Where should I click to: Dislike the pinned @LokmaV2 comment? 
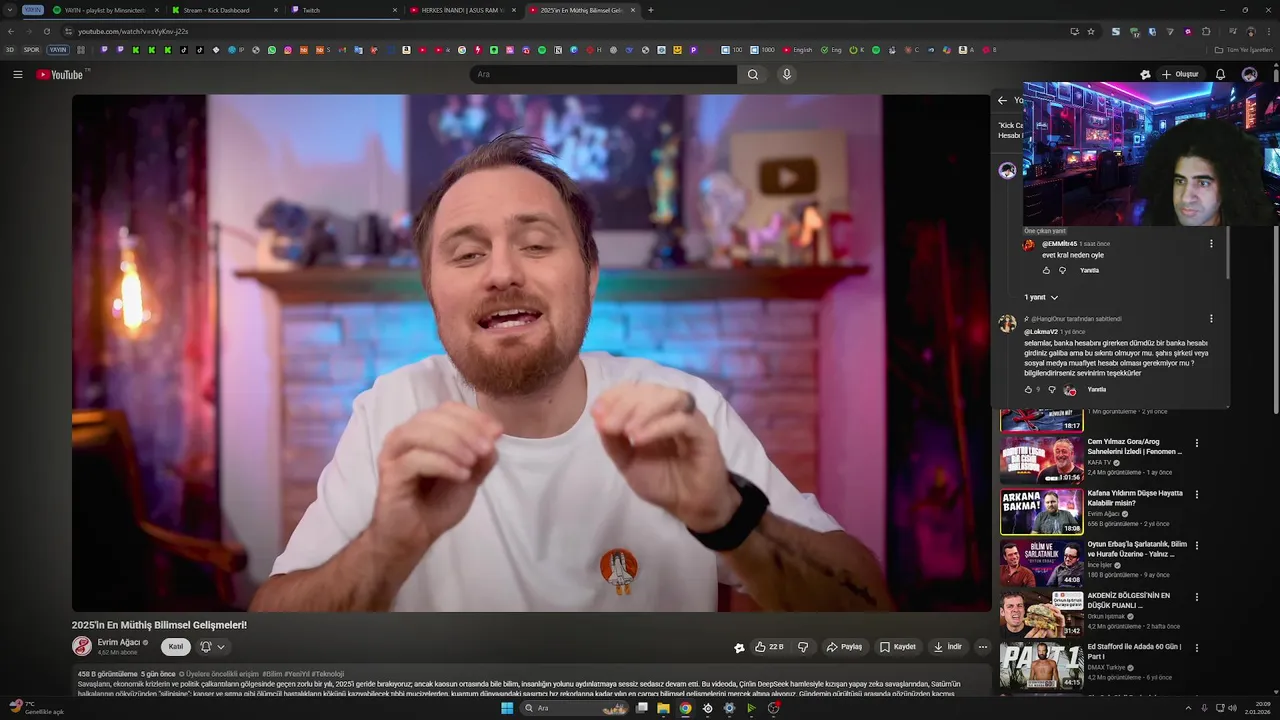coord(1051,389)
